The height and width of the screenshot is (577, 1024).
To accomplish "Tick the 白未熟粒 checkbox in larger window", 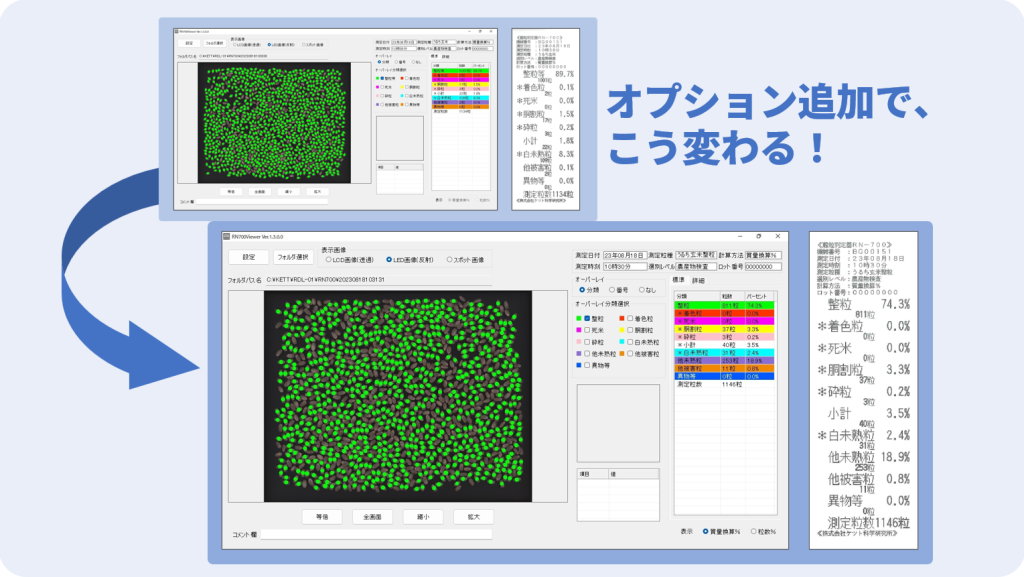I will tap(630, 341).
